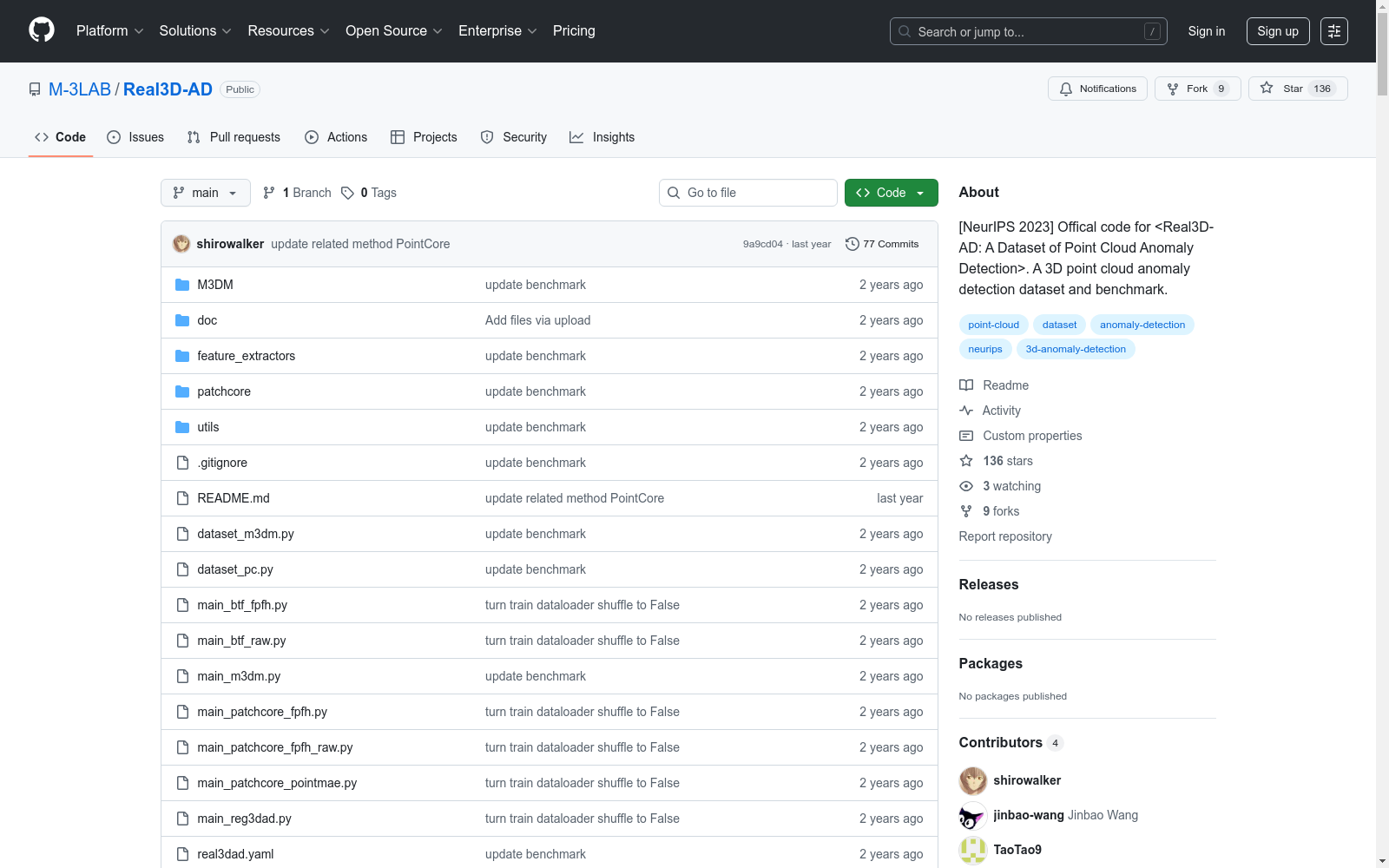Viewport: 1389px width, 868px height.
Task: Open the main_btf_fpfh.py file
Action: (242, 605)
